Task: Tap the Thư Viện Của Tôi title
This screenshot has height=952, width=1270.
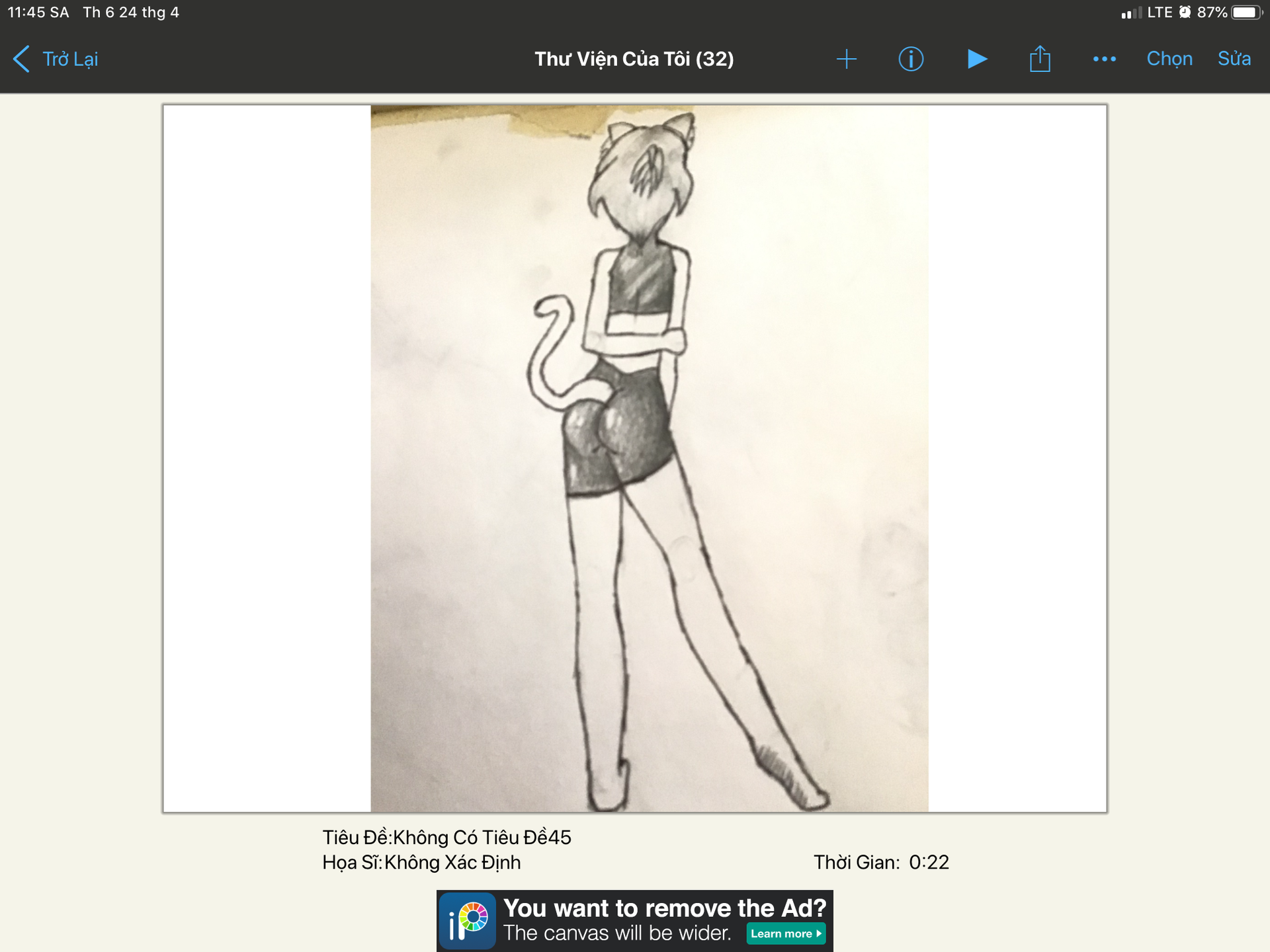Action: (634, 59)
